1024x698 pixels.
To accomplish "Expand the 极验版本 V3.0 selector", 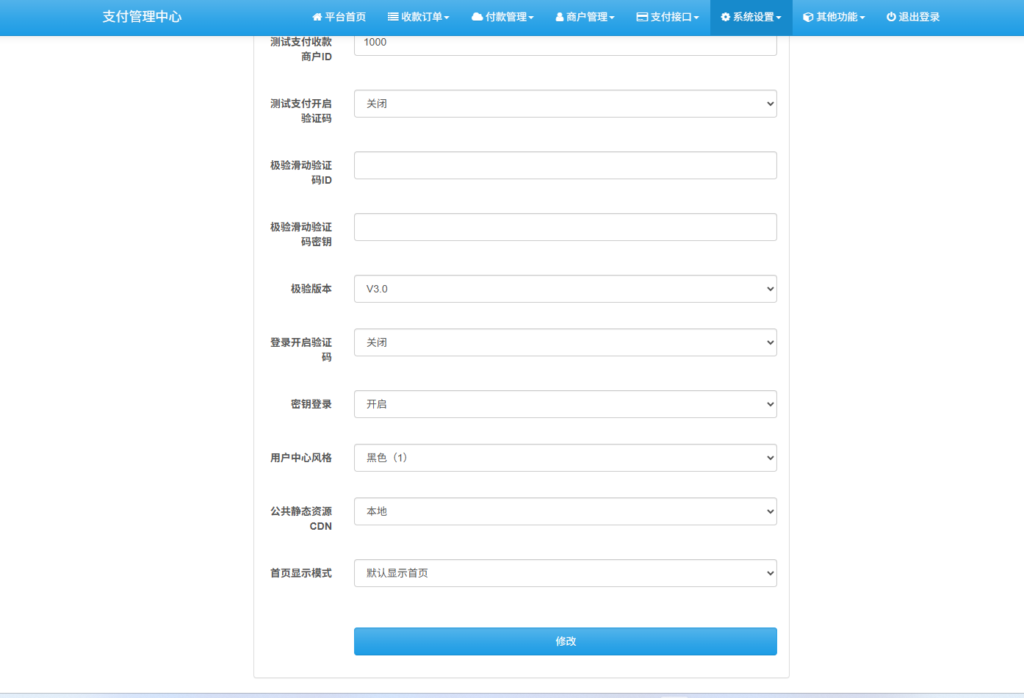I will [x=565, y=289].
